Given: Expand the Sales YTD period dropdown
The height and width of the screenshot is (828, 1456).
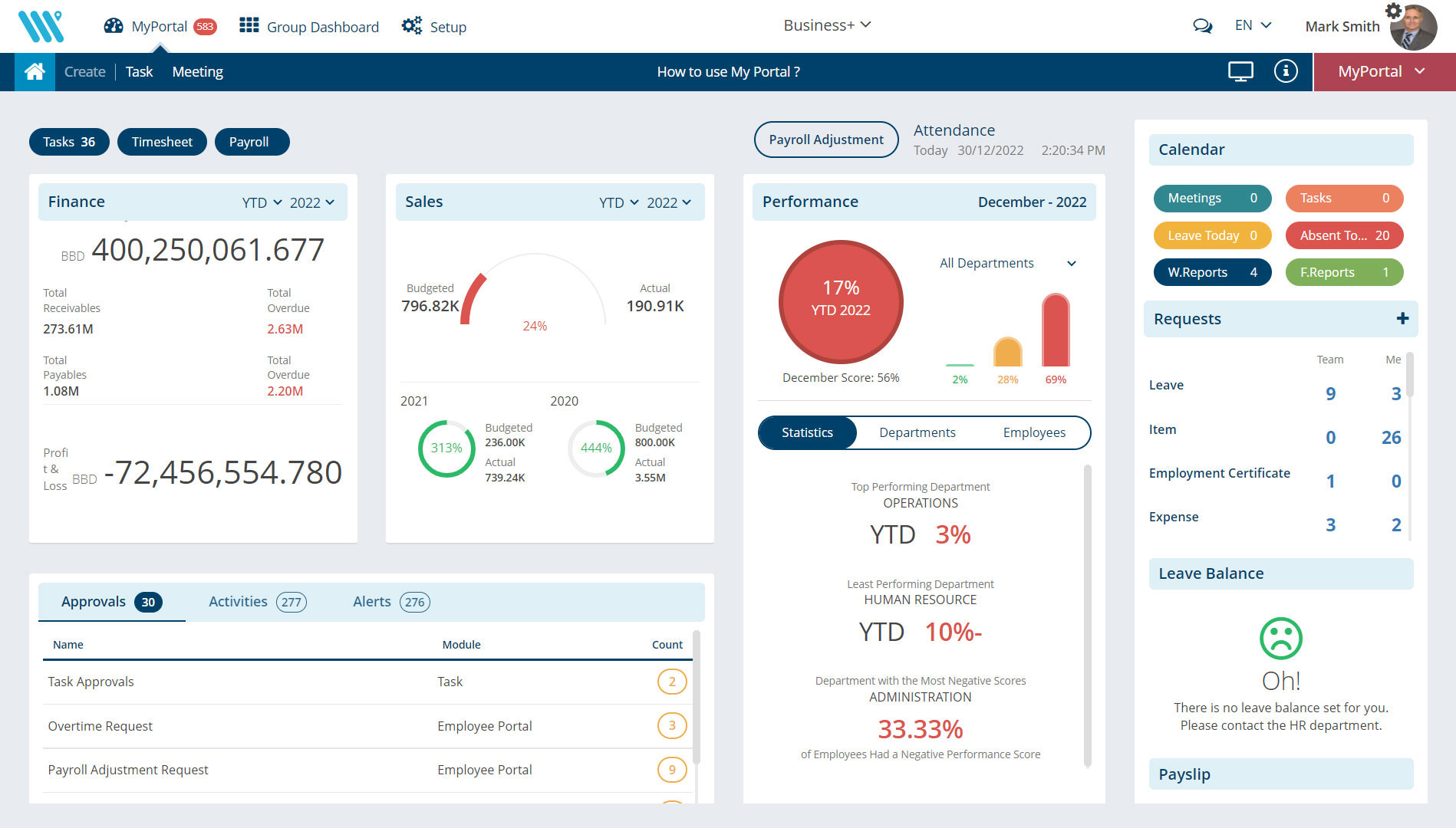Looking at the screenshot, I should pos(618,202).
